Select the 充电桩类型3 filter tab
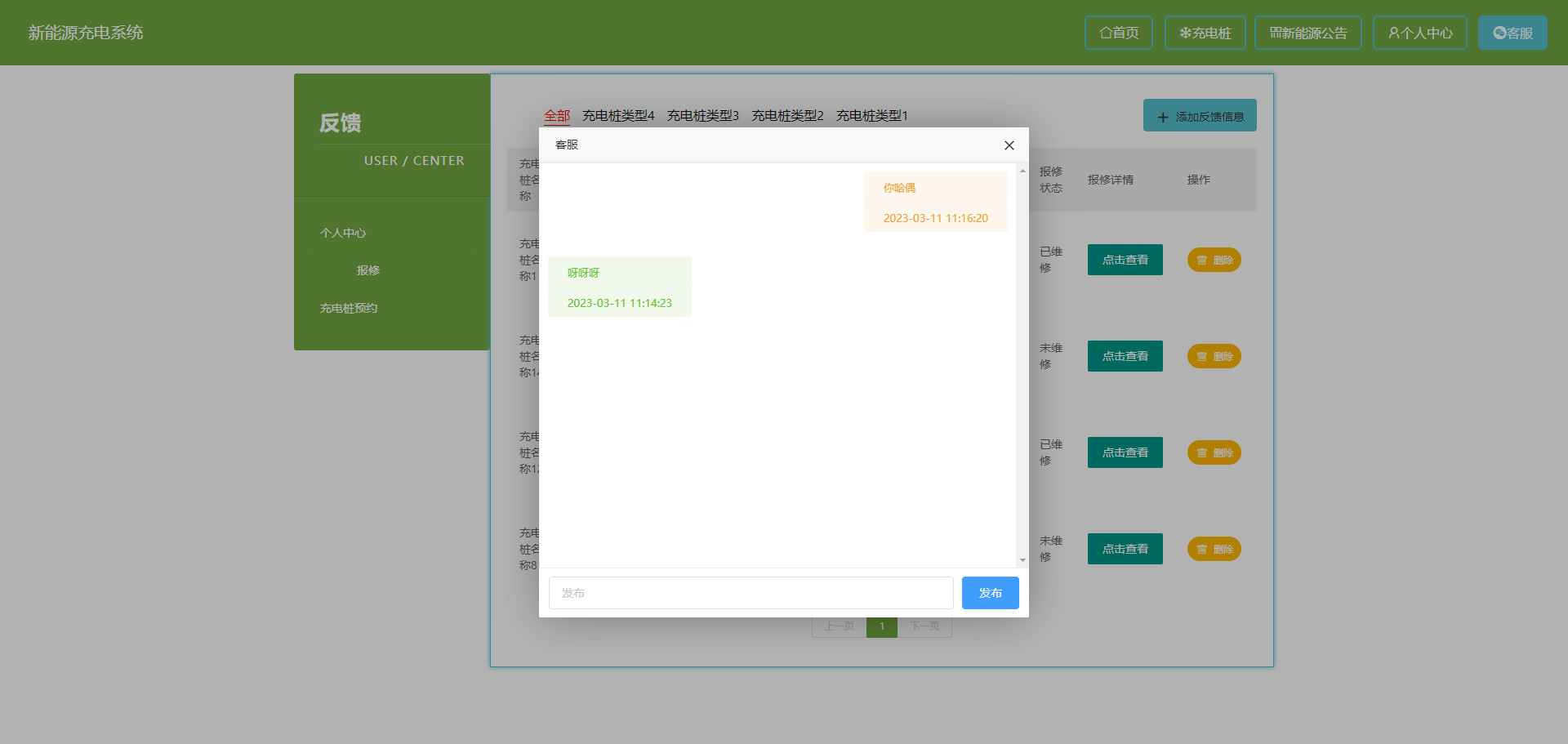 tap(703, 116)
